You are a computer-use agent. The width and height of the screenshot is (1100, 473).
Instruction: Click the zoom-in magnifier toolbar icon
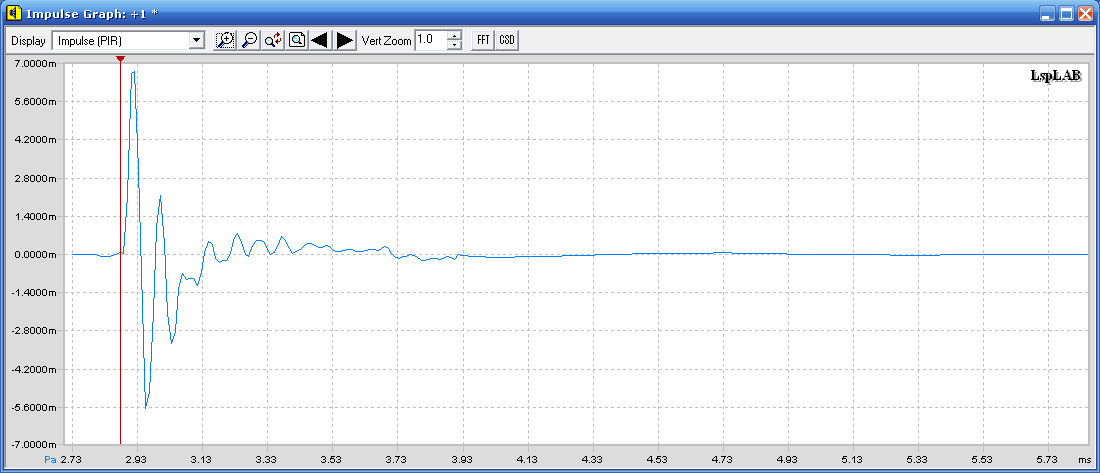[x=224, y=40]
